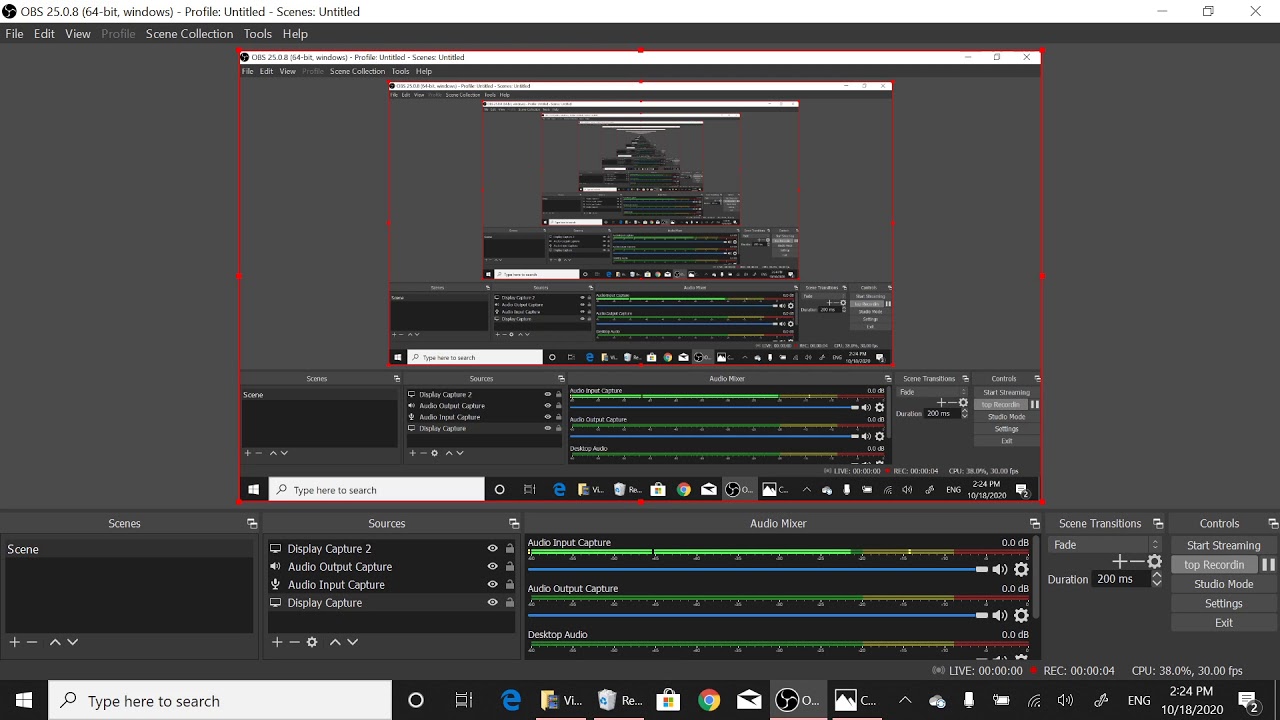Move the scene down in the Scenes list
Viewport: 1280px width, 720px height.
coord(72,642)
